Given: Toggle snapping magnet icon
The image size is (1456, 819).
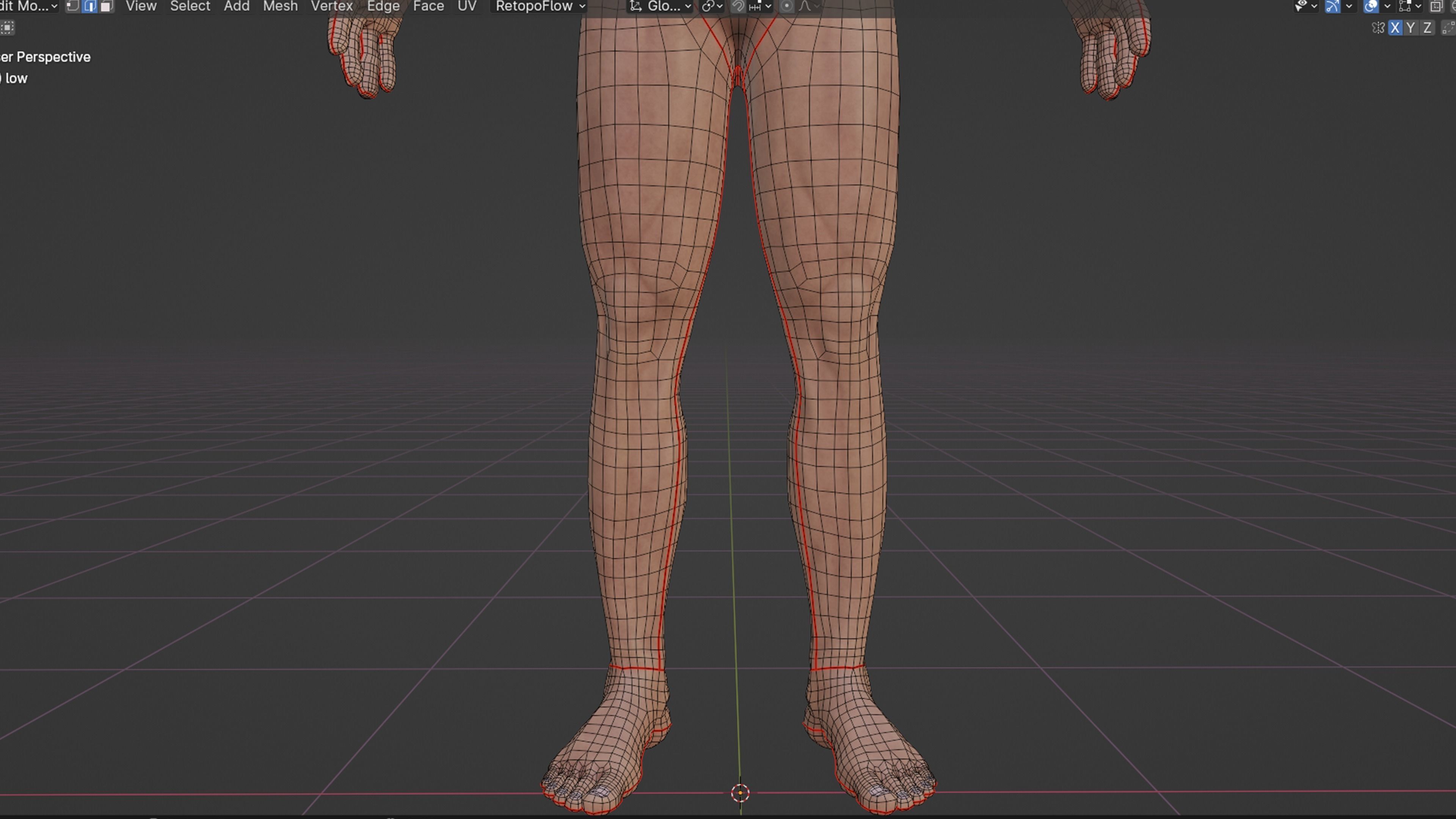Looking at the screenshot, I should coord(737,6).
